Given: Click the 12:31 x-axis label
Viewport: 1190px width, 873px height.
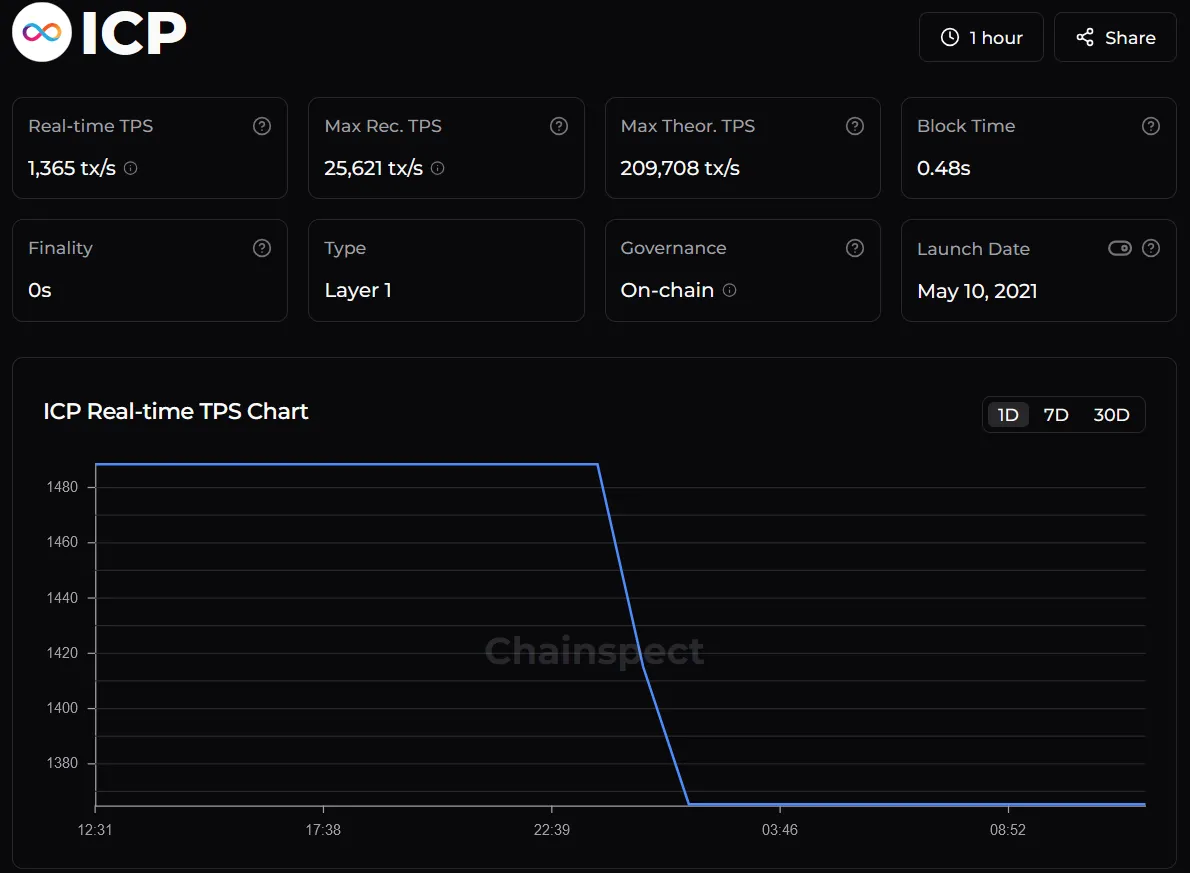Looking at the screenshot, I should point(95,830).
